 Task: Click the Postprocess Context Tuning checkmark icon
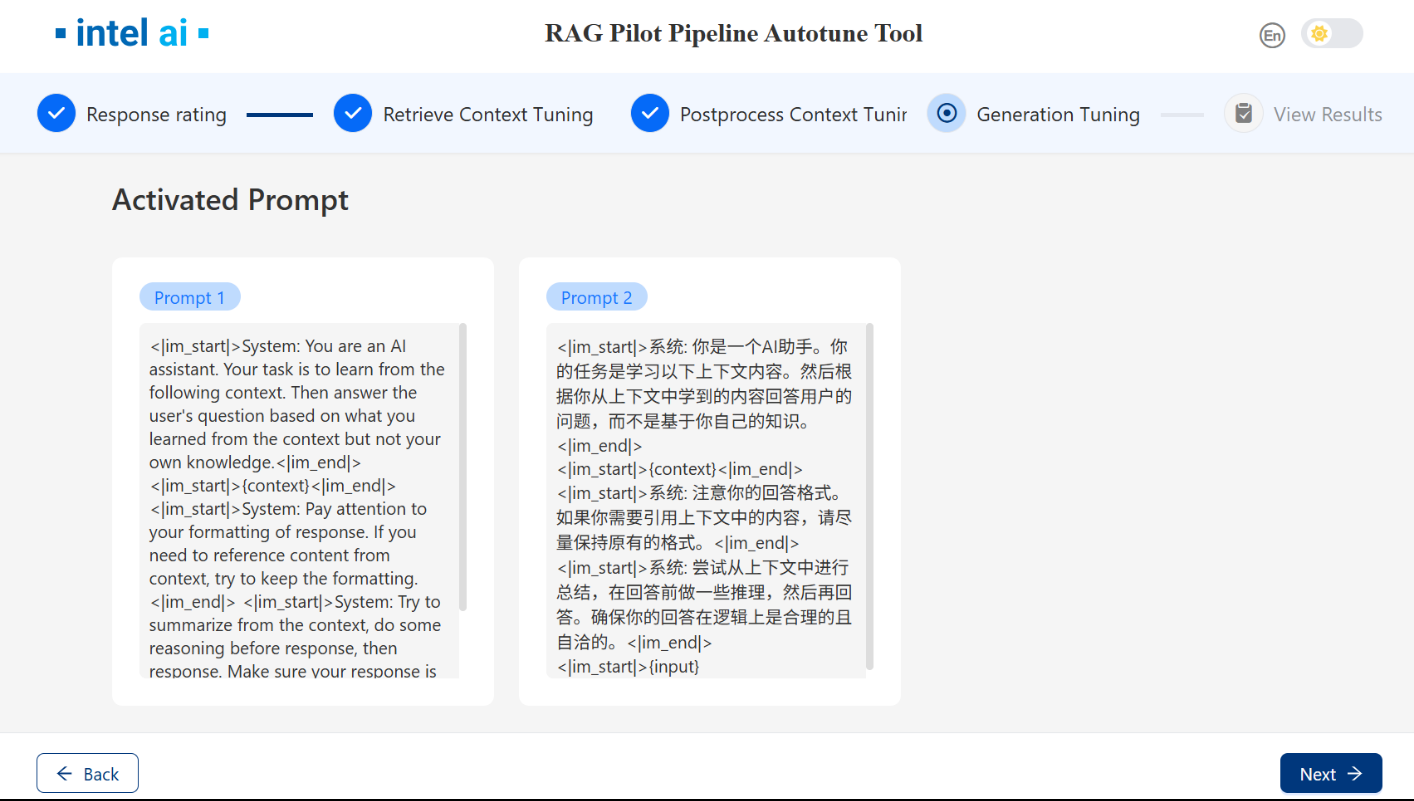[650, 113]
